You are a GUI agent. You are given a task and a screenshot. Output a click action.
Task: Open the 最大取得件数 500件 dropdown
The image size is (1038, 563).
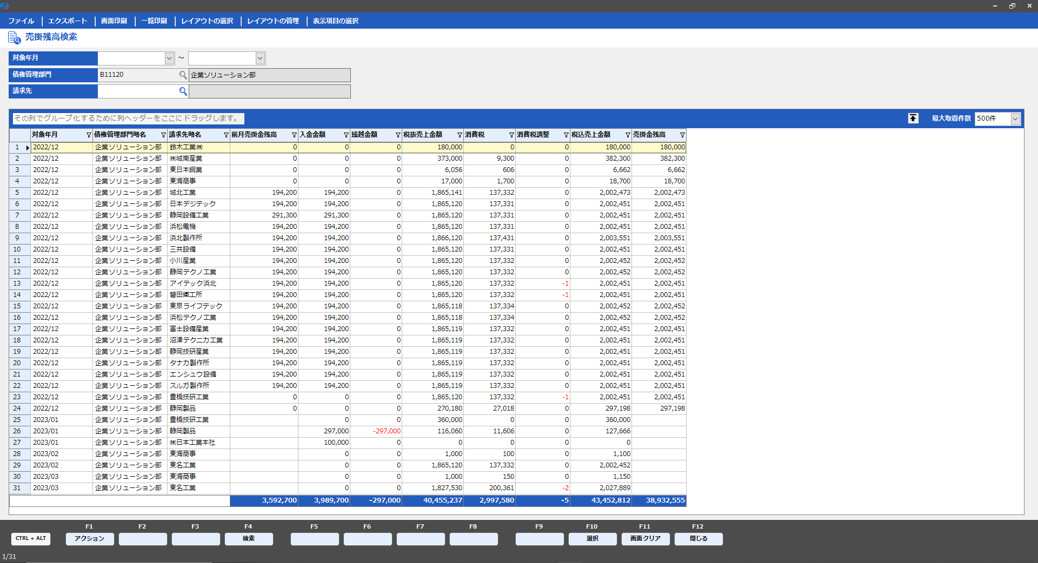1015,119
